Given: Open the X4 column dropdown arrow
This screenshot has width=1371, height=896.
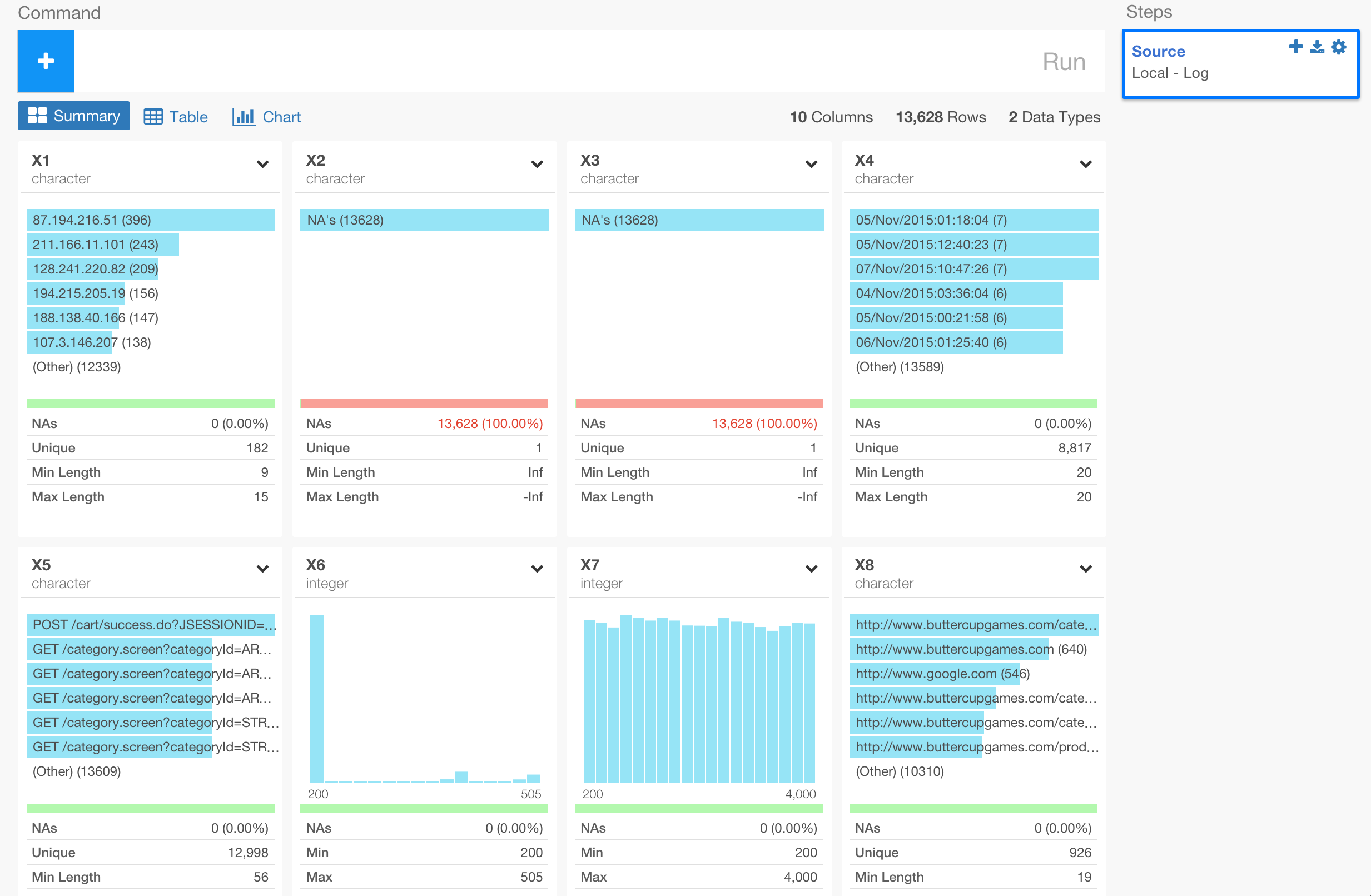Looking at the screenshot, I should [x=1085, y=165].
